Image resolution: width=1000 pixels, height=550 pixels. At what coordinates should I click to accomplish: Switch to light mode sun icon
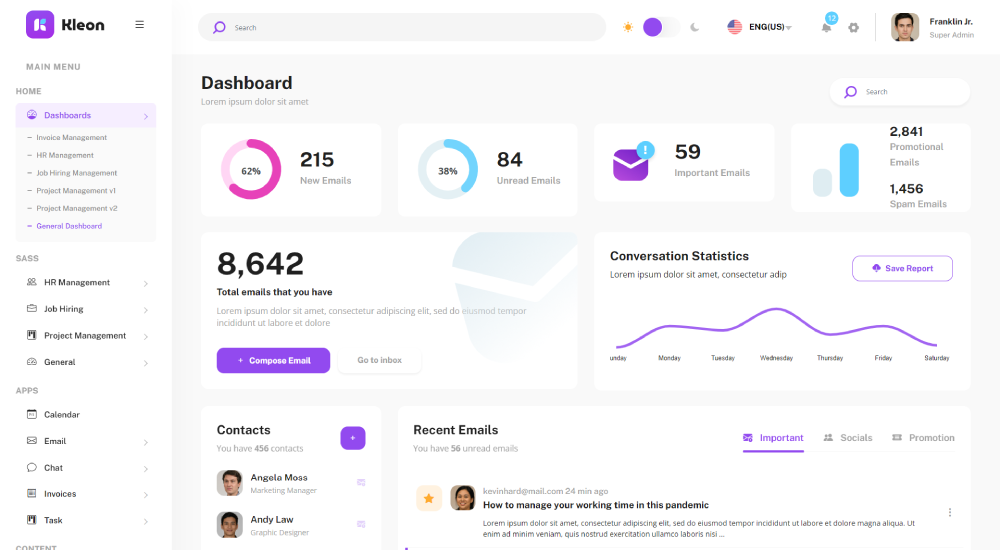point(628,27)
